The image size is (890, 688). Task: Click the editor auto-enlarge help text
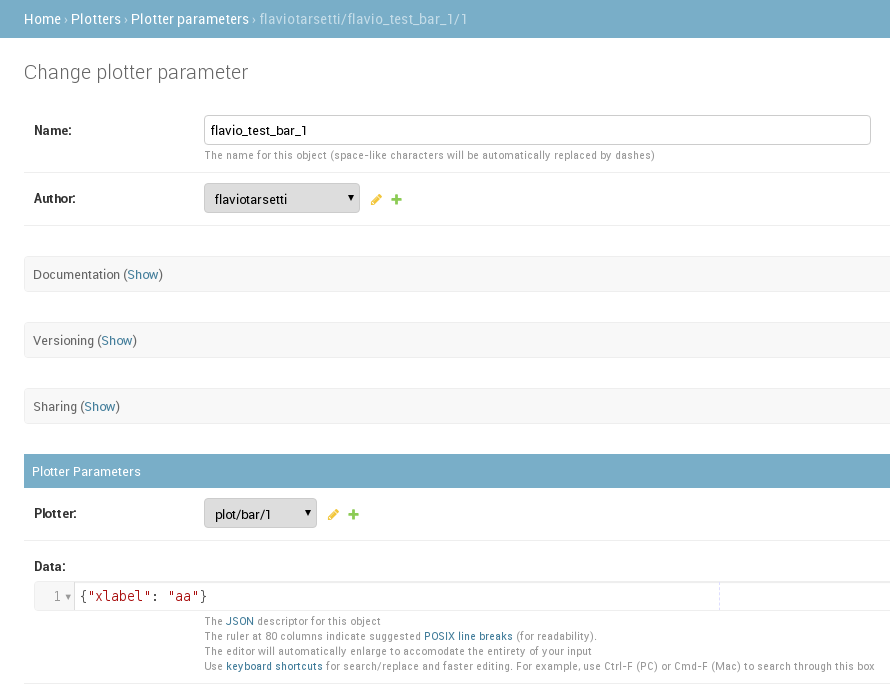pyautogui.click(x=398, y=651)
